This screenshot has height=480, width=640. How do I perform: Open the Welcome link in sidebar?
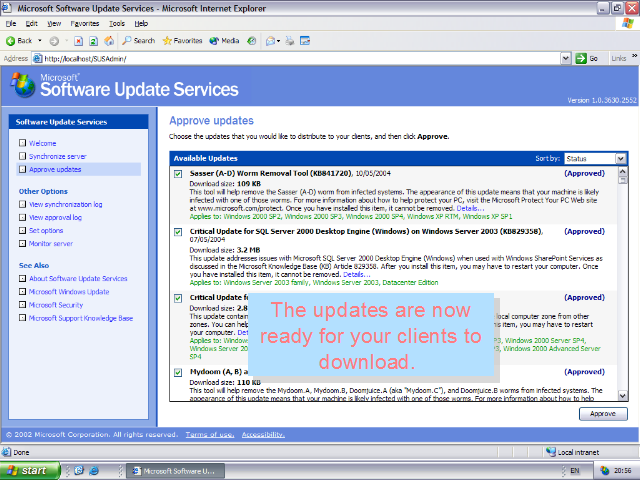(x=42, y=143)
